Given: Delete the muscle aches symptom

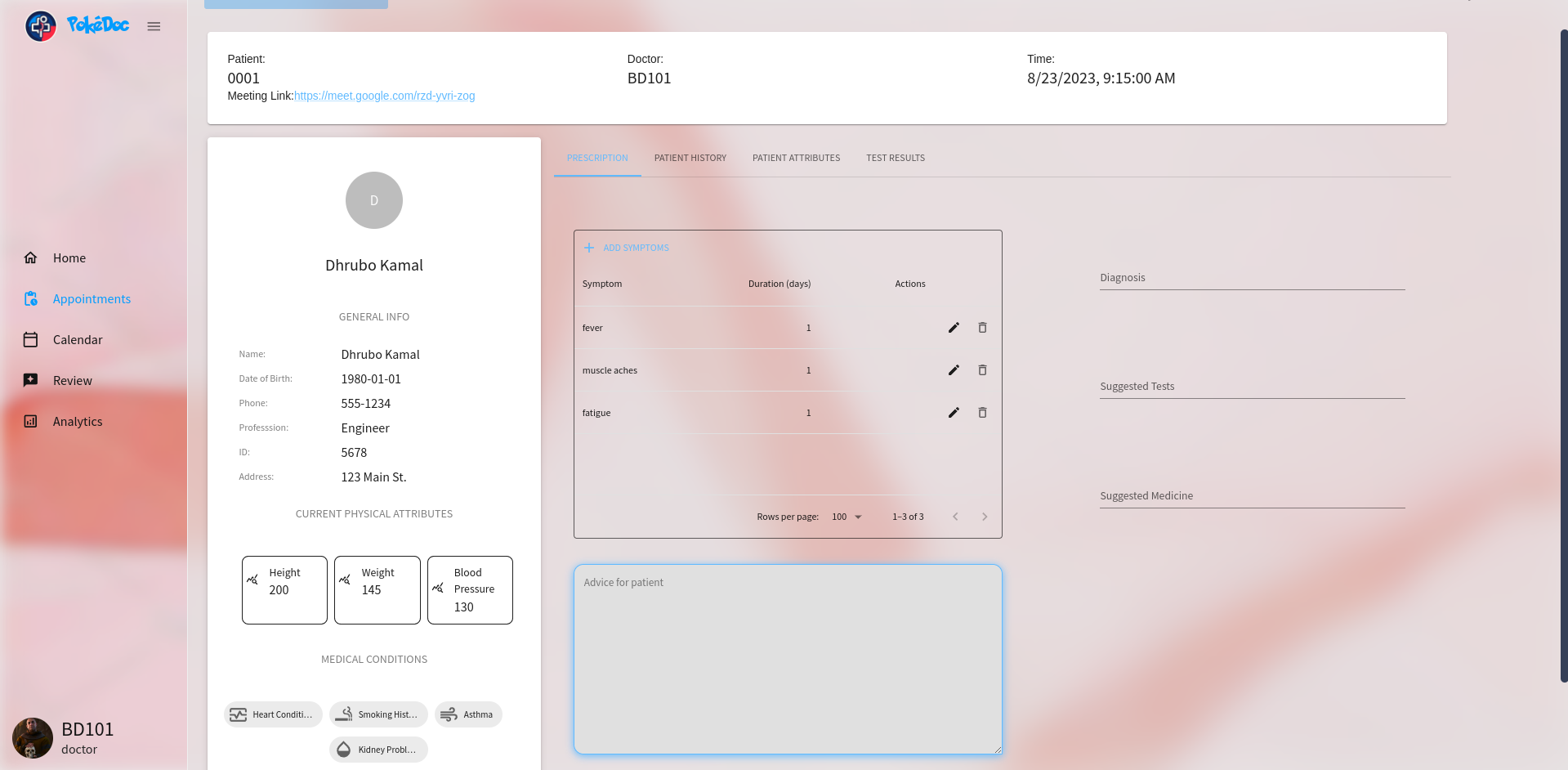Looking at the screenshot, I should tap(982, 370).
